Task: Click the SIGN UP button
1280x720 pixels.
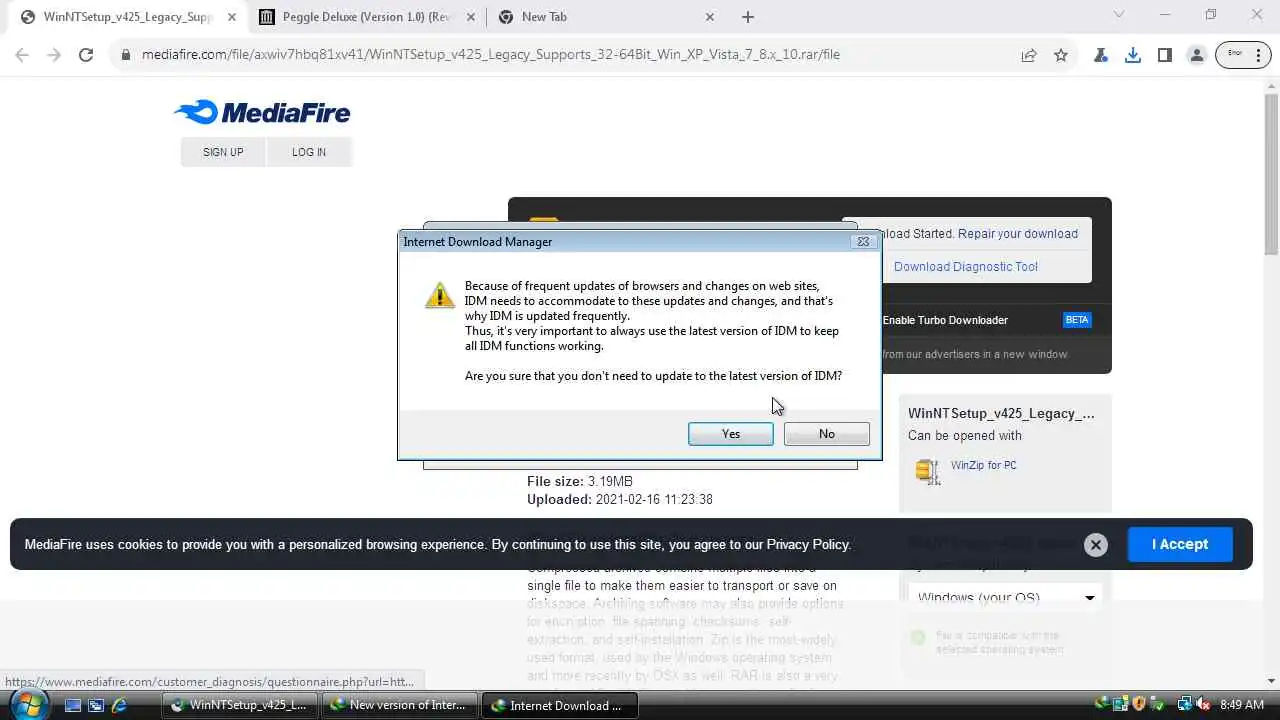Action: pos(223,152)
